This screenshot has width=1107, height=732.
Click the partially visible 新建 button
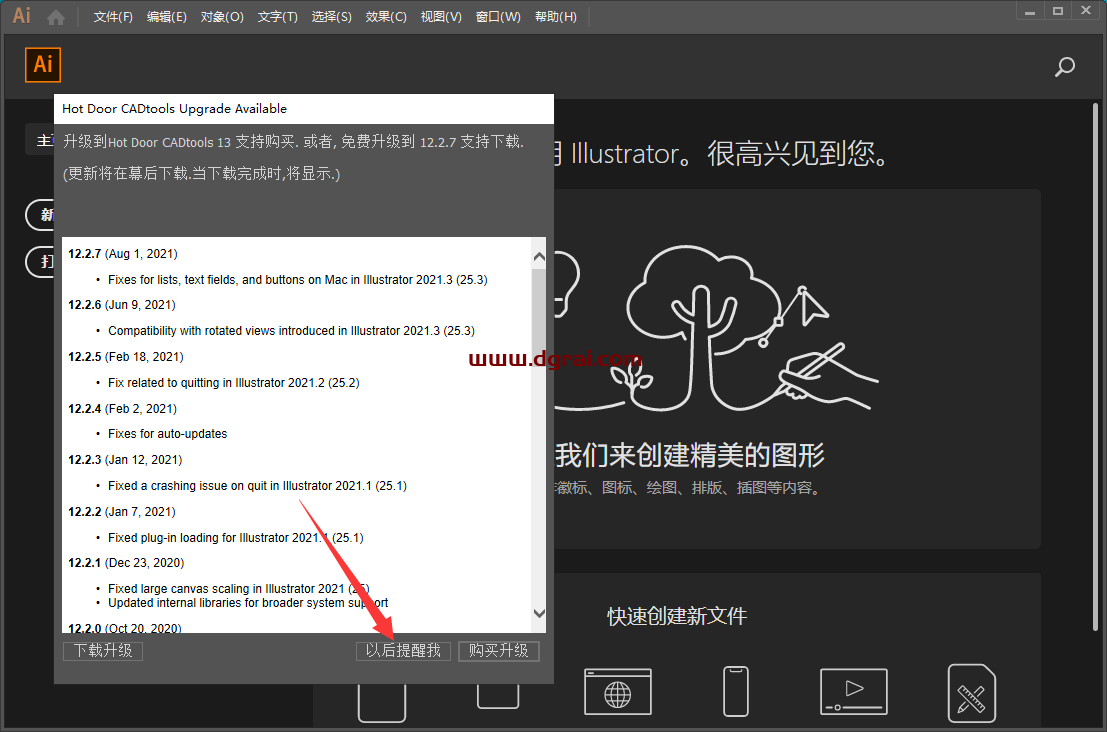43,214
